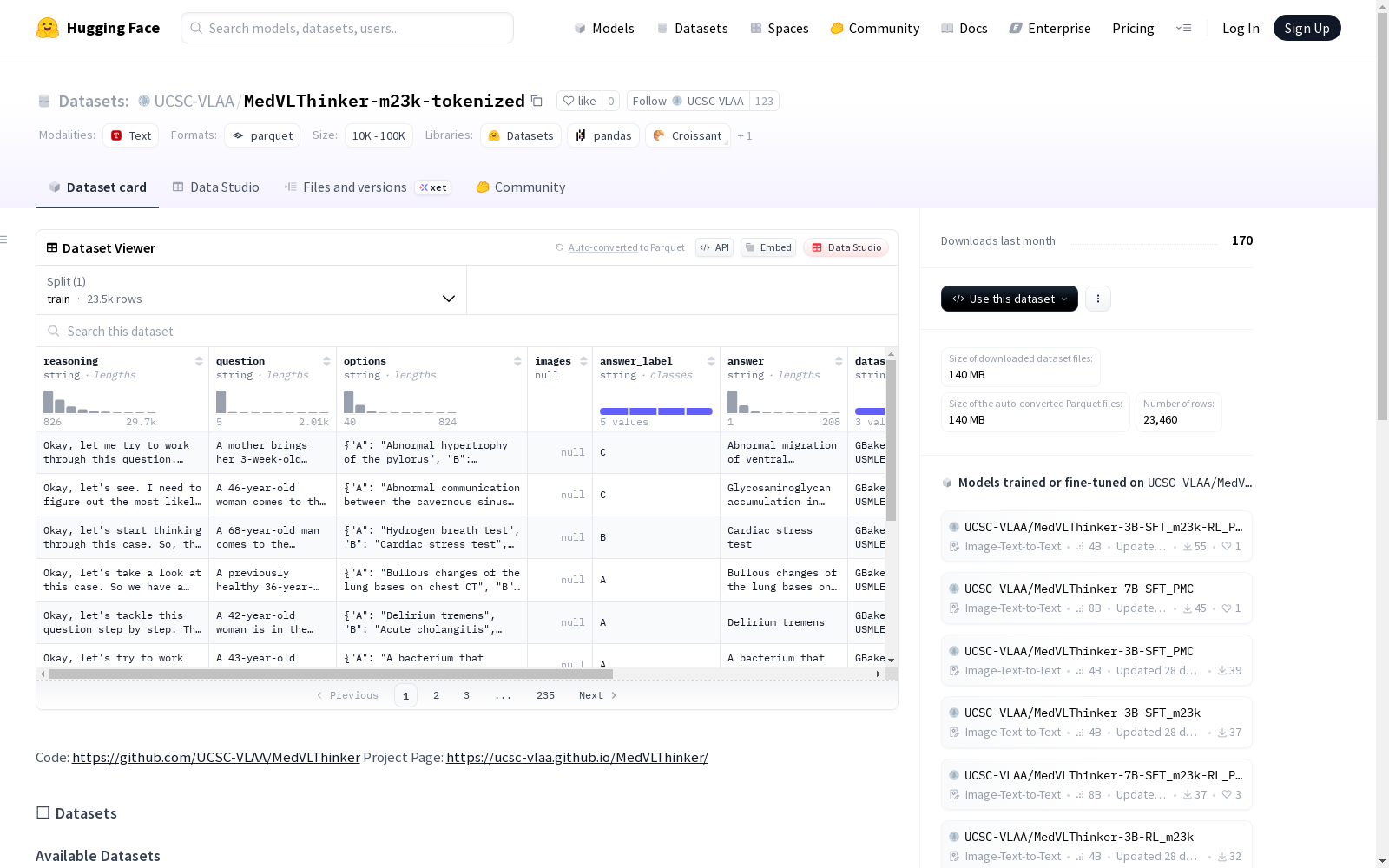Focus the main search models field
Screen dimensions: 1389x868
[347, 28]
